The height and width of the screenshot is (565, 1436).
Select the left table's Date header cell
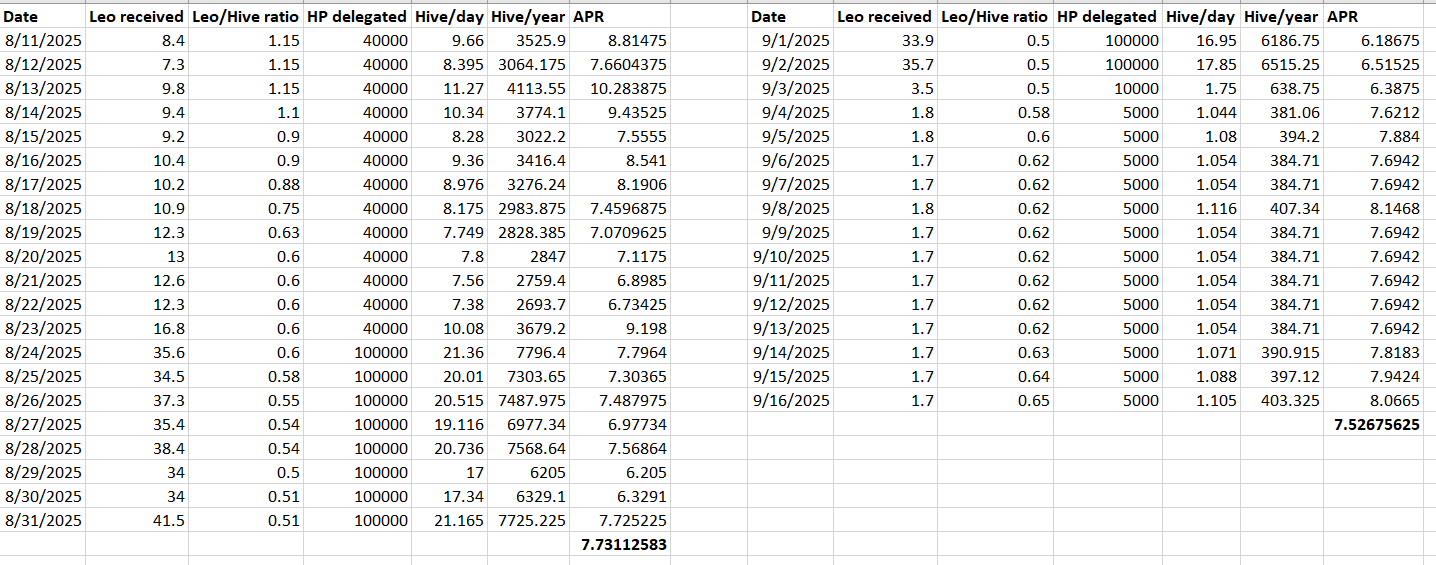(42, 16)
